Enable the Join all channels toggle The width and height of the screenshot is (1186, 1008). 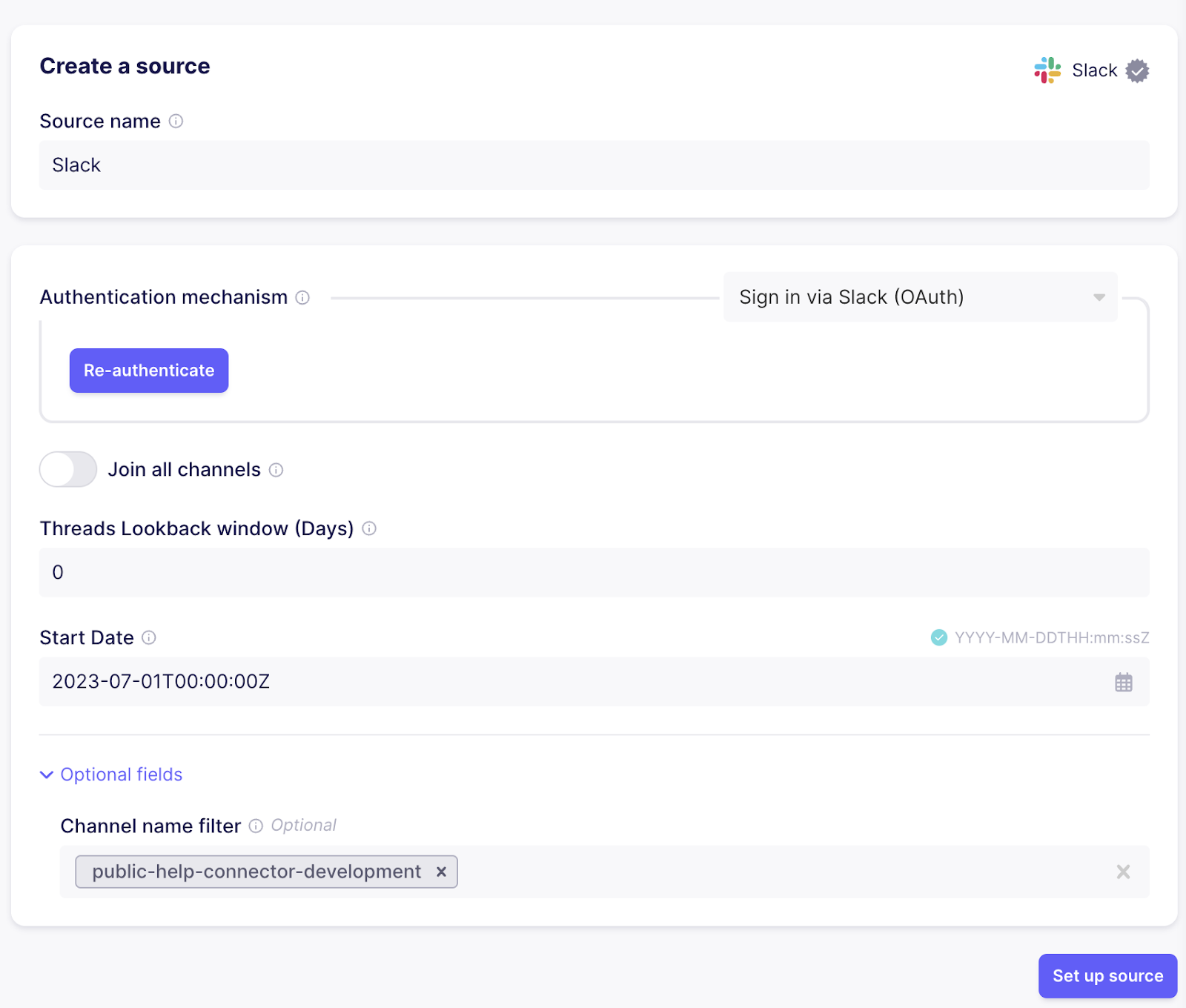67,469
